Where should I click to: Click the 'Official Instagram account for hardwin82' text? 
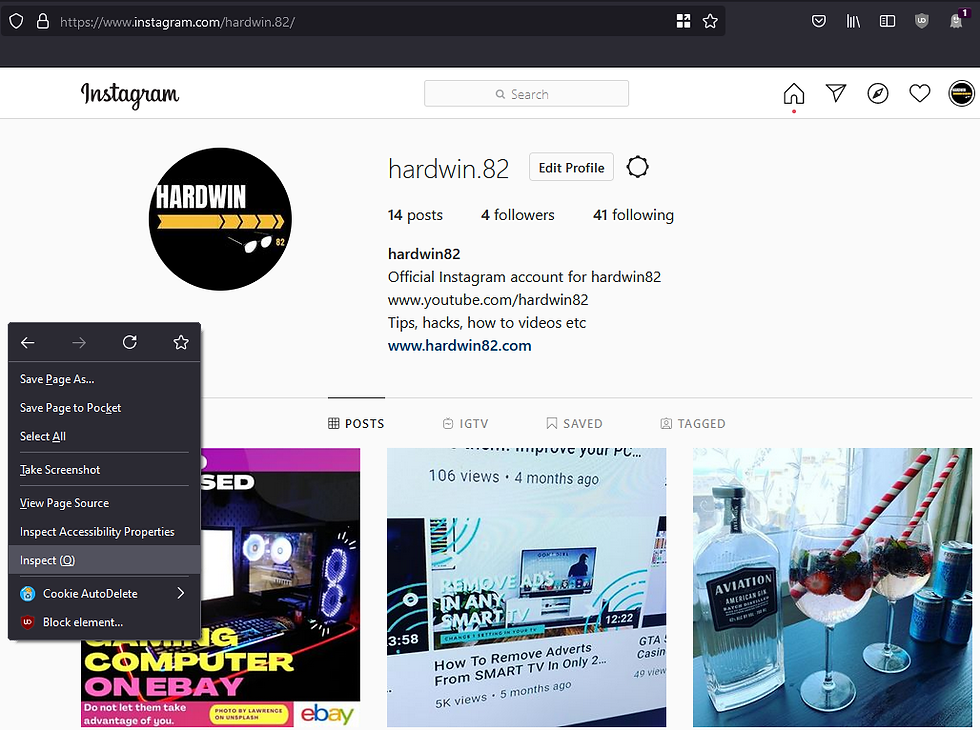tap(524, 277)
